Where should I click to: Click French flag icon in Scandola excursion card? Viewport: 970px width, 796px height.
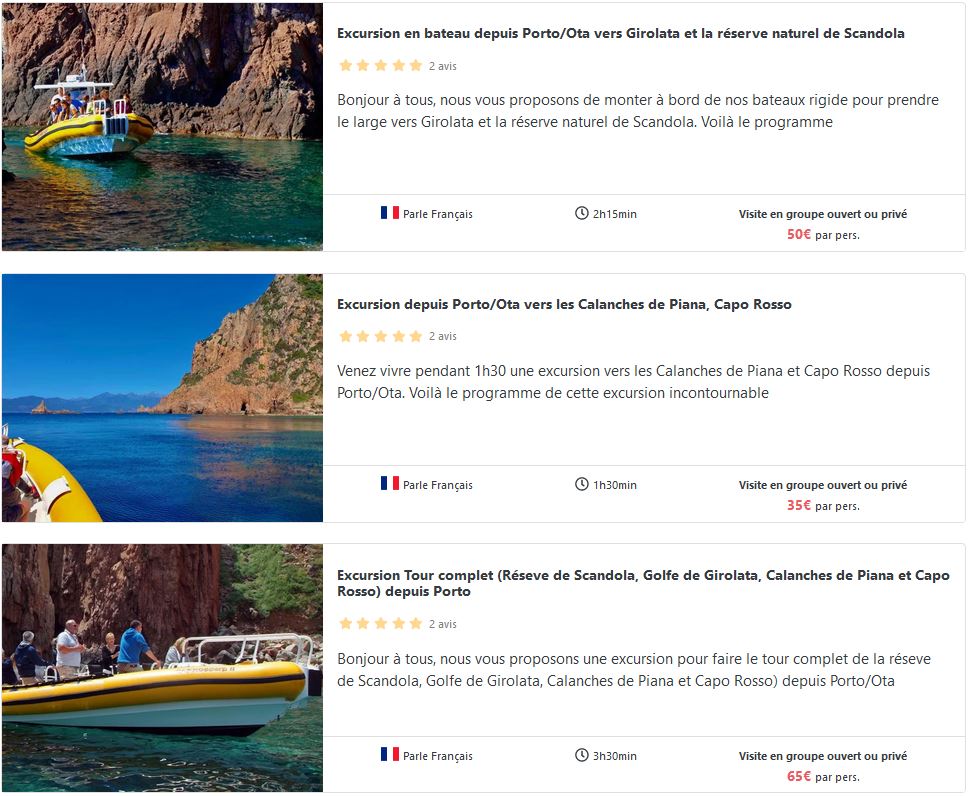389,213
